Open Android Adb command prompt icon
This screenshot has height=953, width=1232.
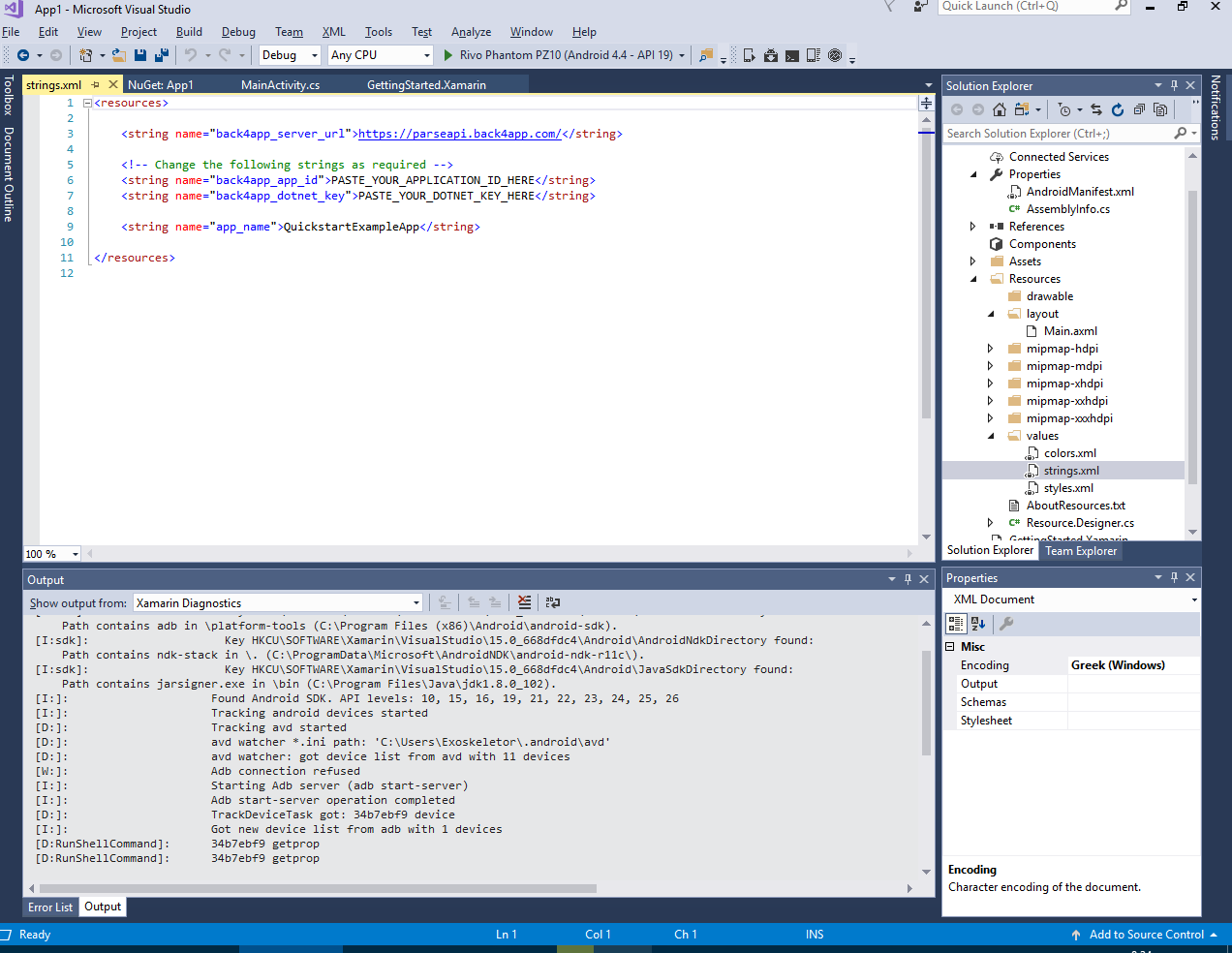792,55
